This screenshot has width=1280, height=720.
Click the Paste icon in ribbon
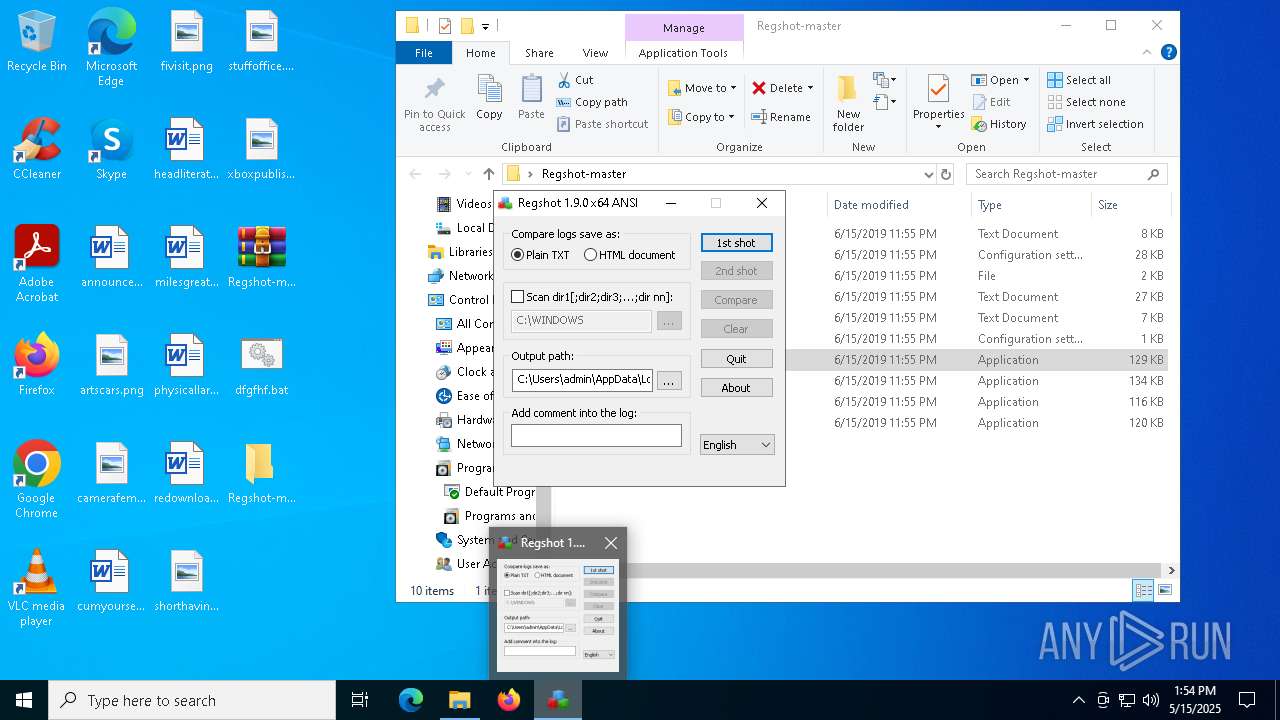coord(531,89)
